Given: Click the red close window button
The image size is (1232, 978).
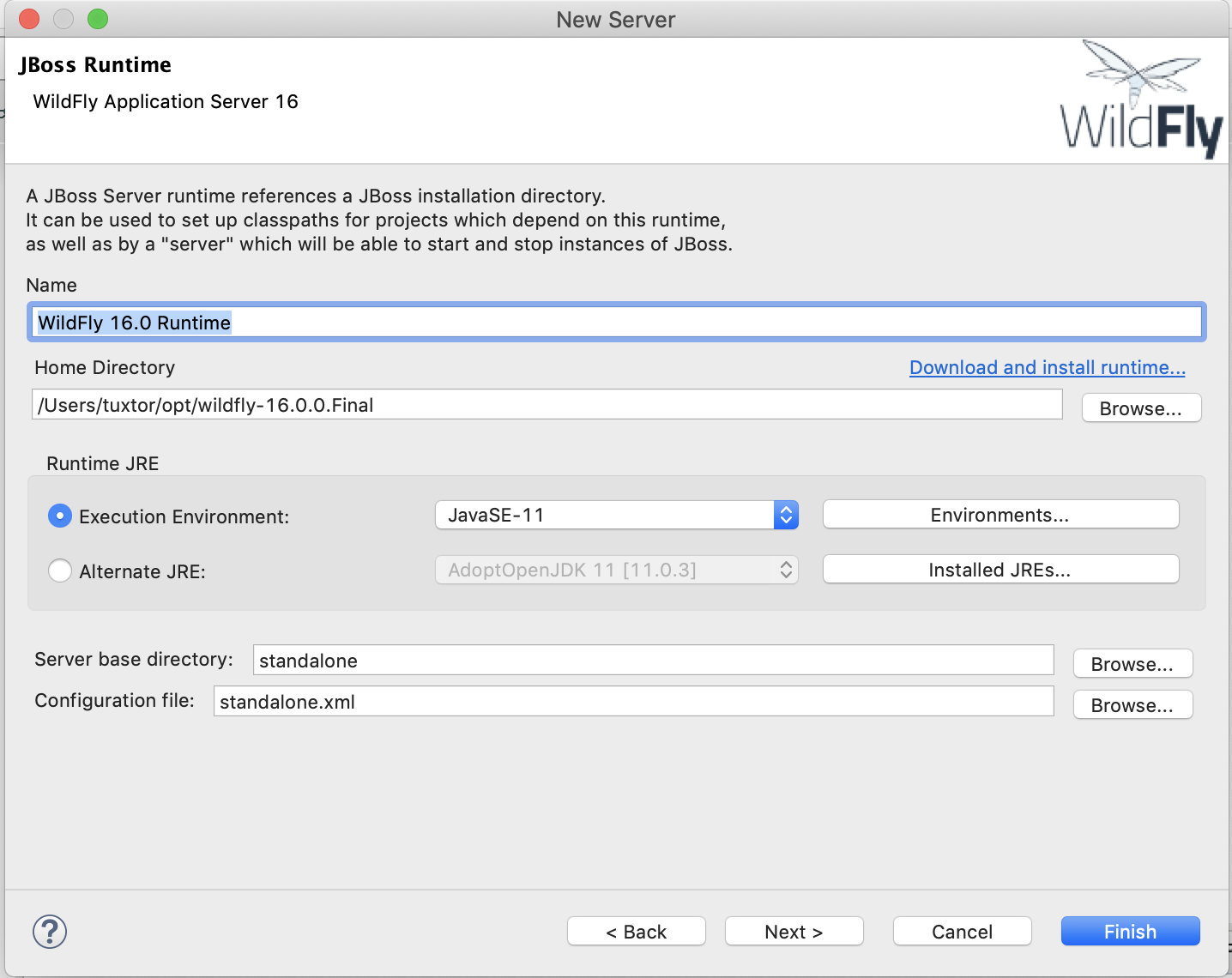Looking at the screenshot, I should click(29, 19).
